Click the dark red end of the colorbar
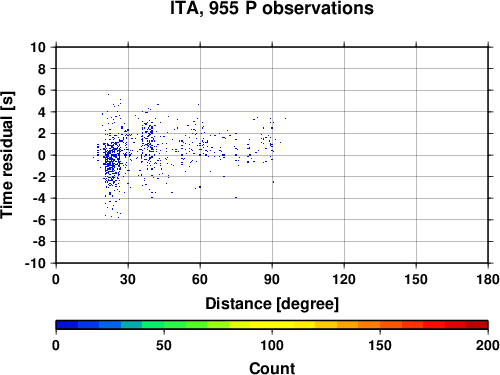This screenshot has width=500, height=375. tap(477, 325)
